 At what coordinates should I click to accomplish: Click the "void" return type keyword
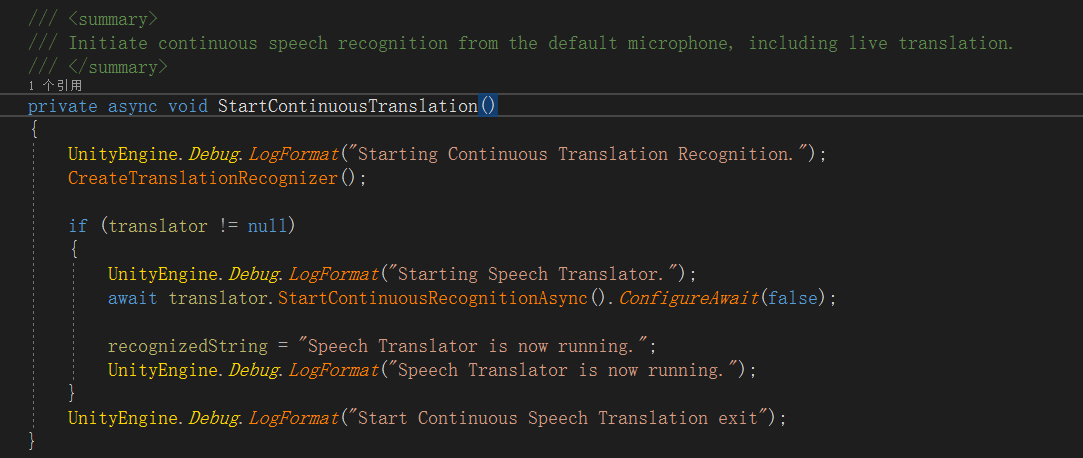[x=188, y=106]
